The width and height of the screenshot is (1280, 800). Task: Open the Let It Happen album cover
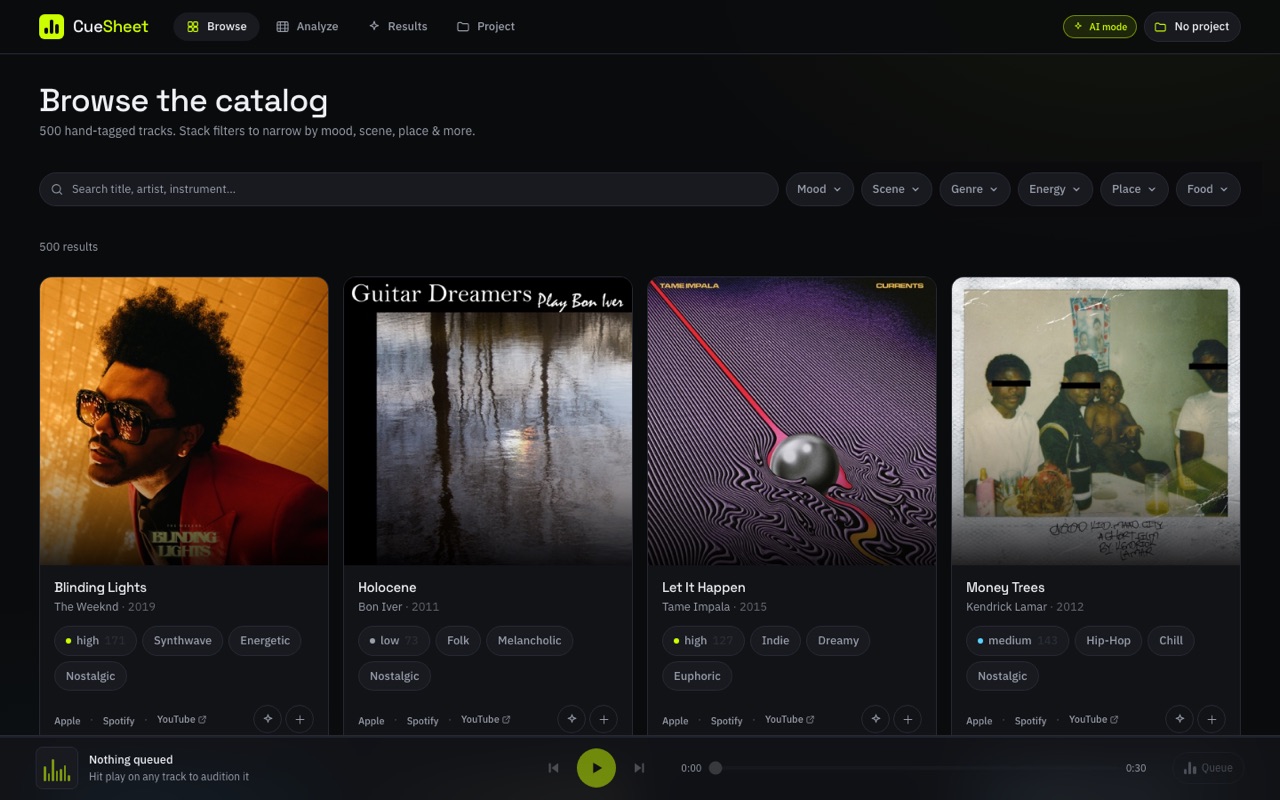pos(792,421)
